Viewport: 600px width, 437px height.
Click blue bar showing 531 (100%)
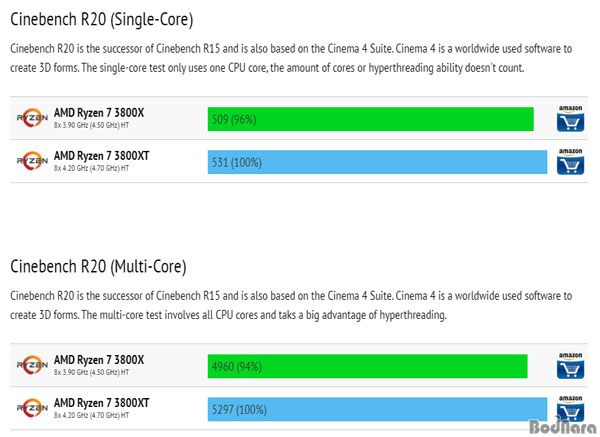[377, 162]
